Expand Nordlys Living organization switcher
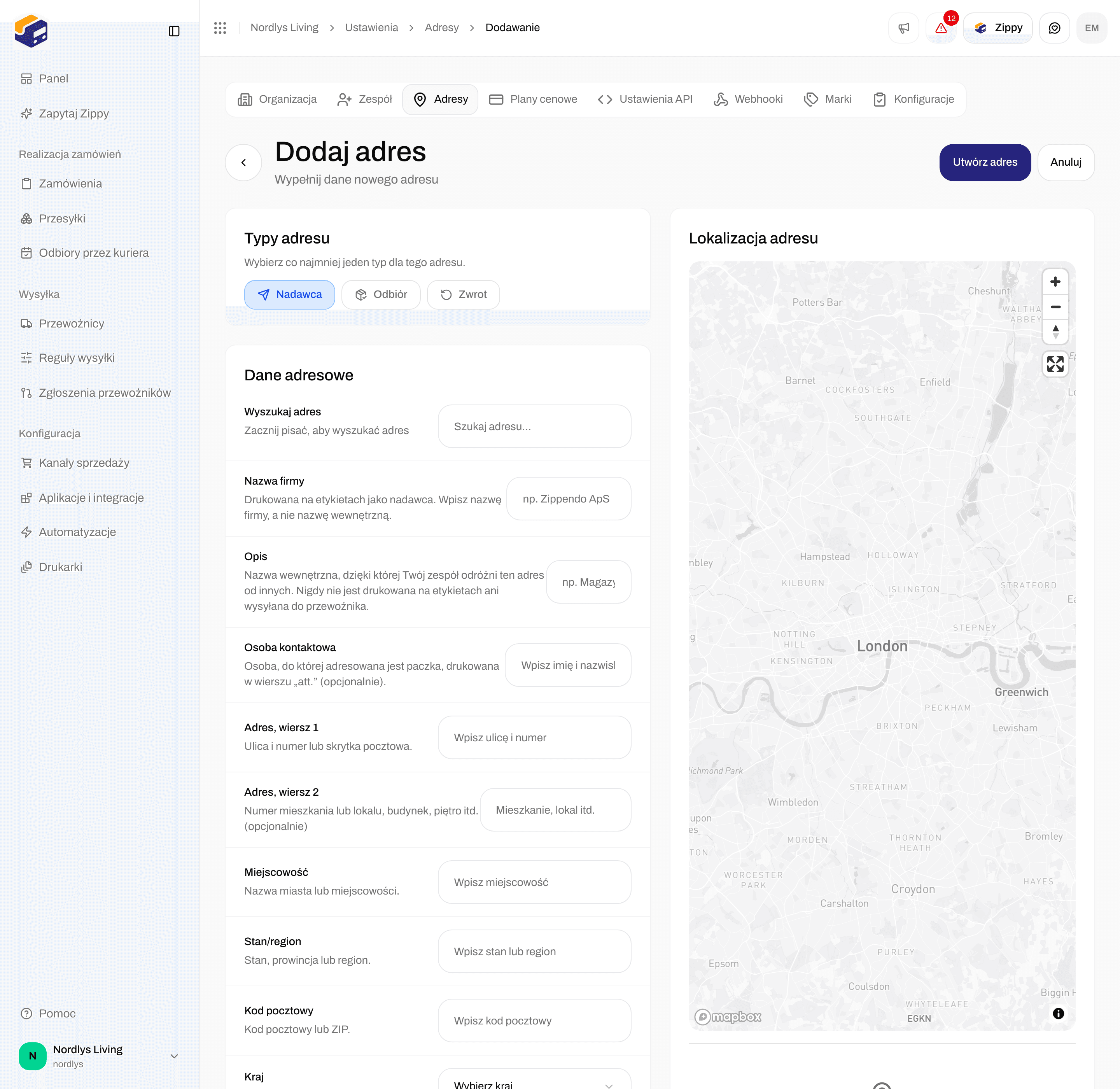 coord(99,1056)
